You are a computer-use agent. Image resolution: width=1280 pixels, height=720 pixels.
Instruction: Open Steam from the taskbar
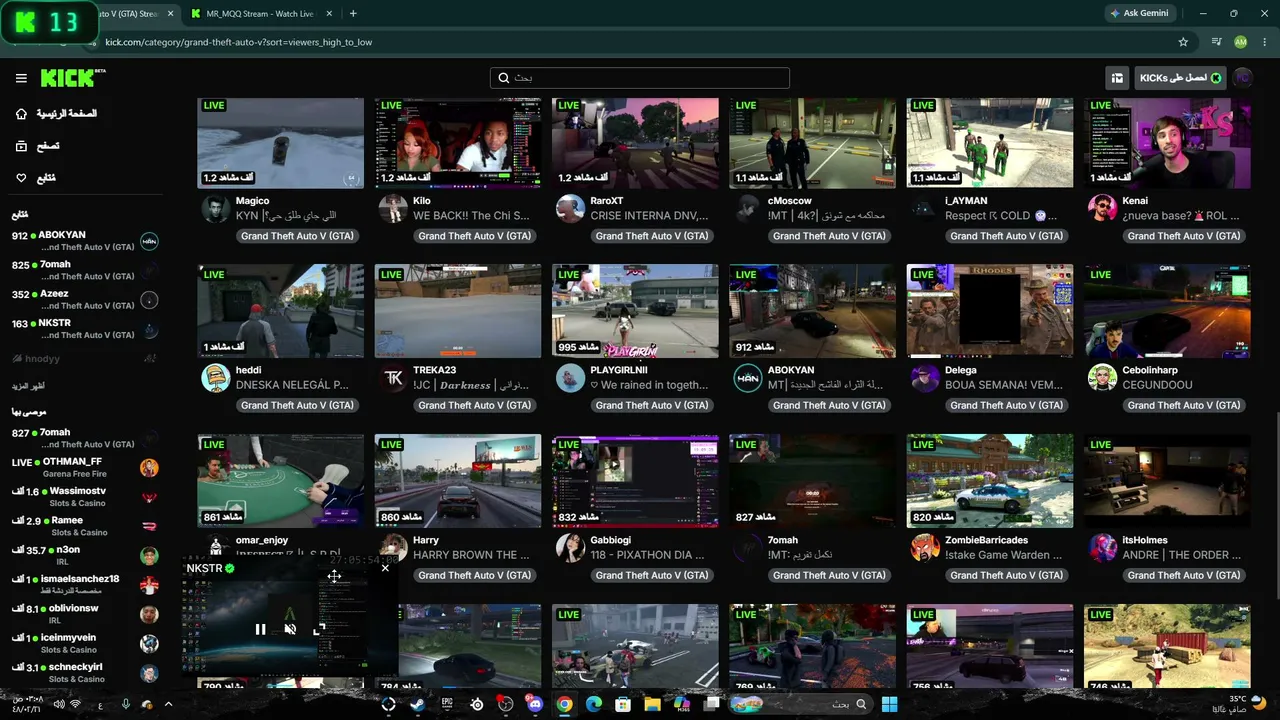coord(418,704)
